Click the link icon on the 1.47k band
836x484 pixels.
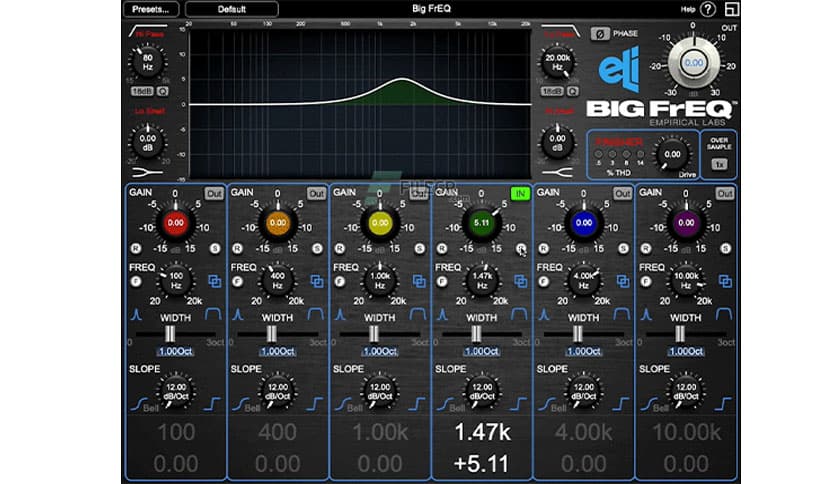click(x=520, y=281)
